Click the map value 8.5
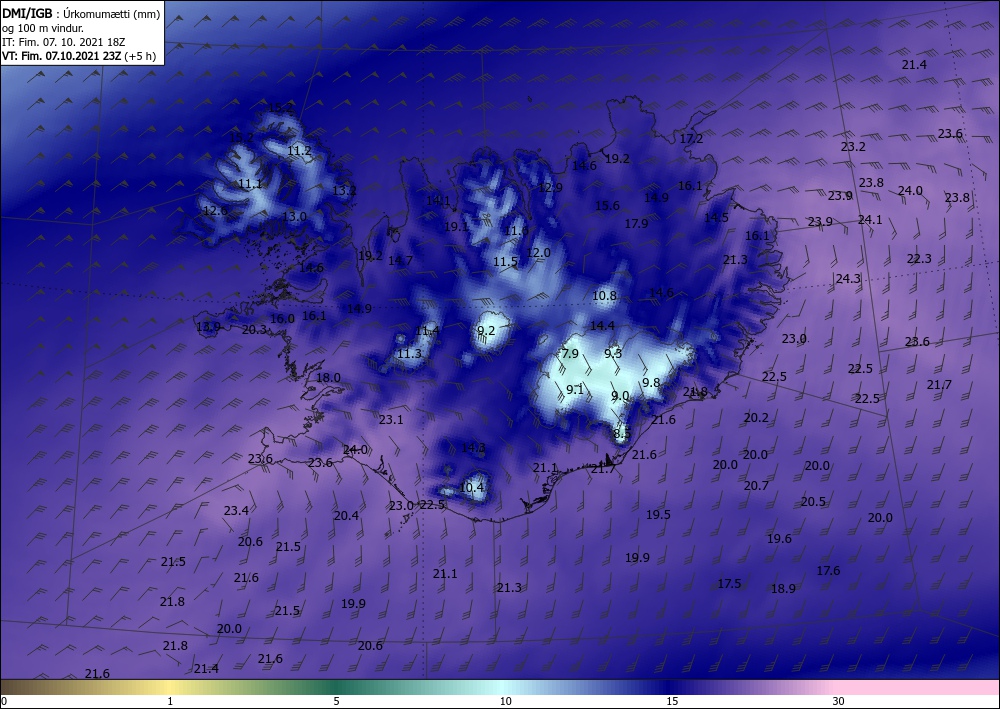 (622, 434)
